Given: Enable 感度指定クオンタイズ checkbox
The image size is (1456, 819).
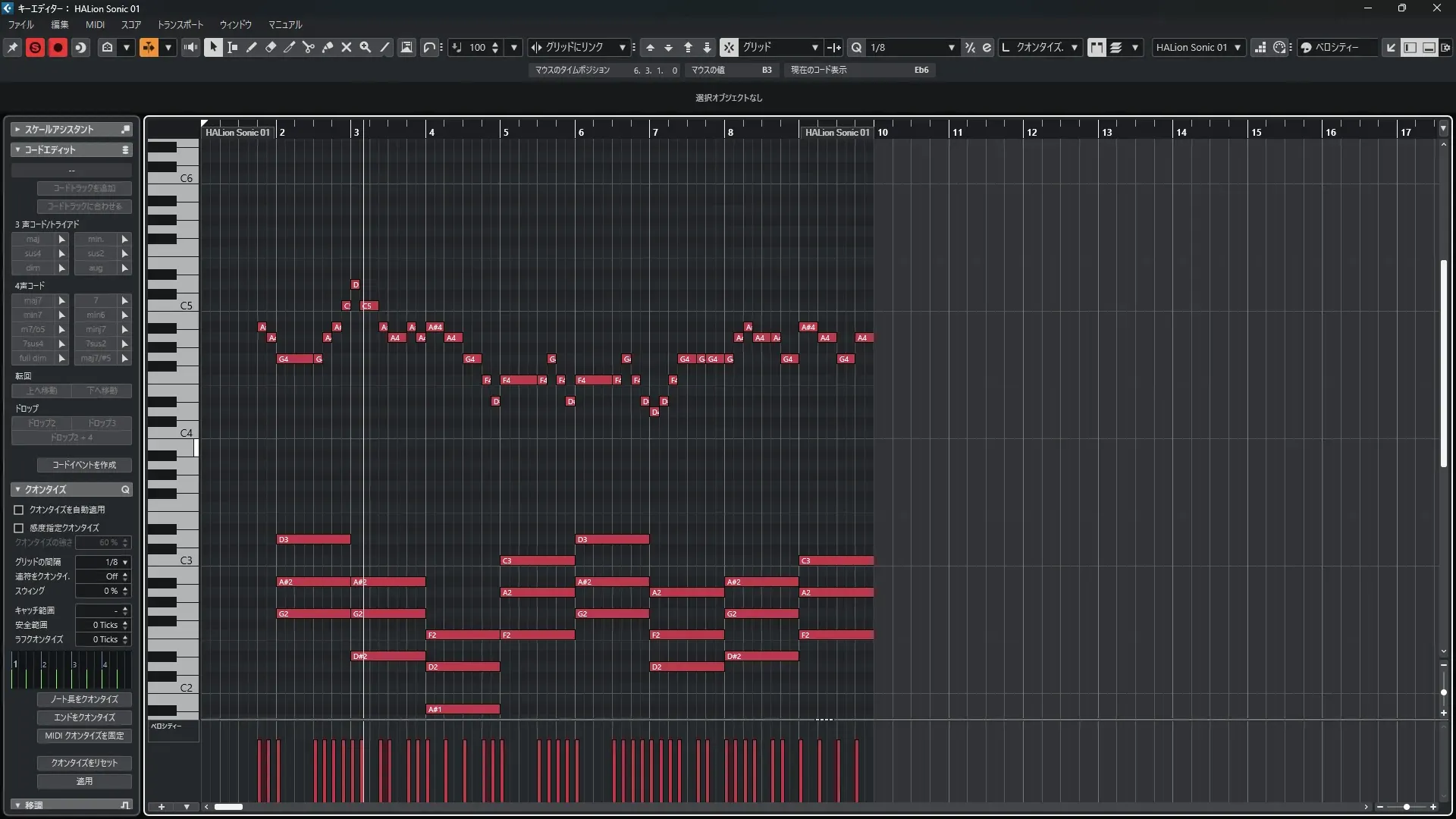Looking at the screenshot, I should pos(19,528).
